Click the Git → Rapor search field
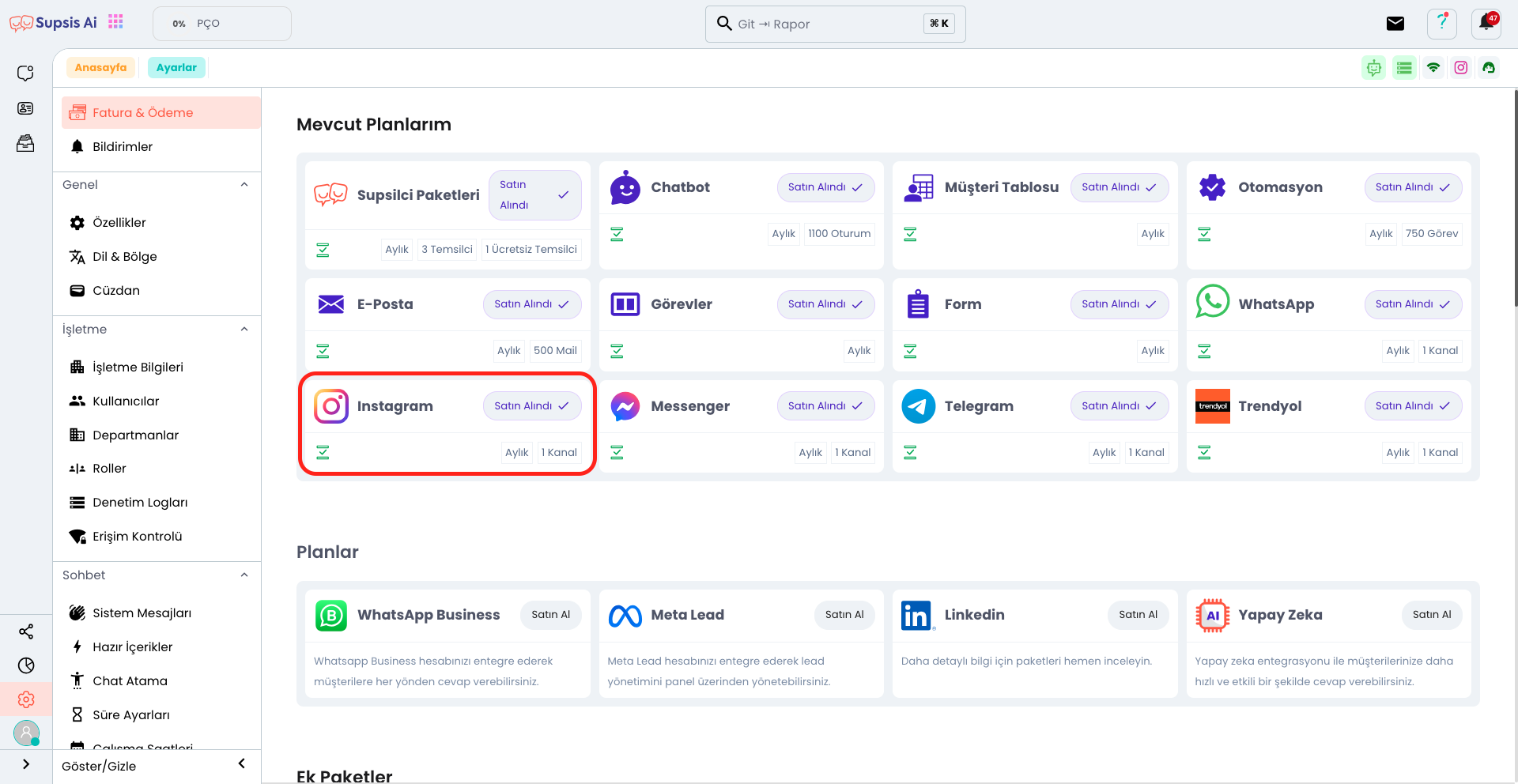This screenshot has width=1518, height=784. coord(835,24)
